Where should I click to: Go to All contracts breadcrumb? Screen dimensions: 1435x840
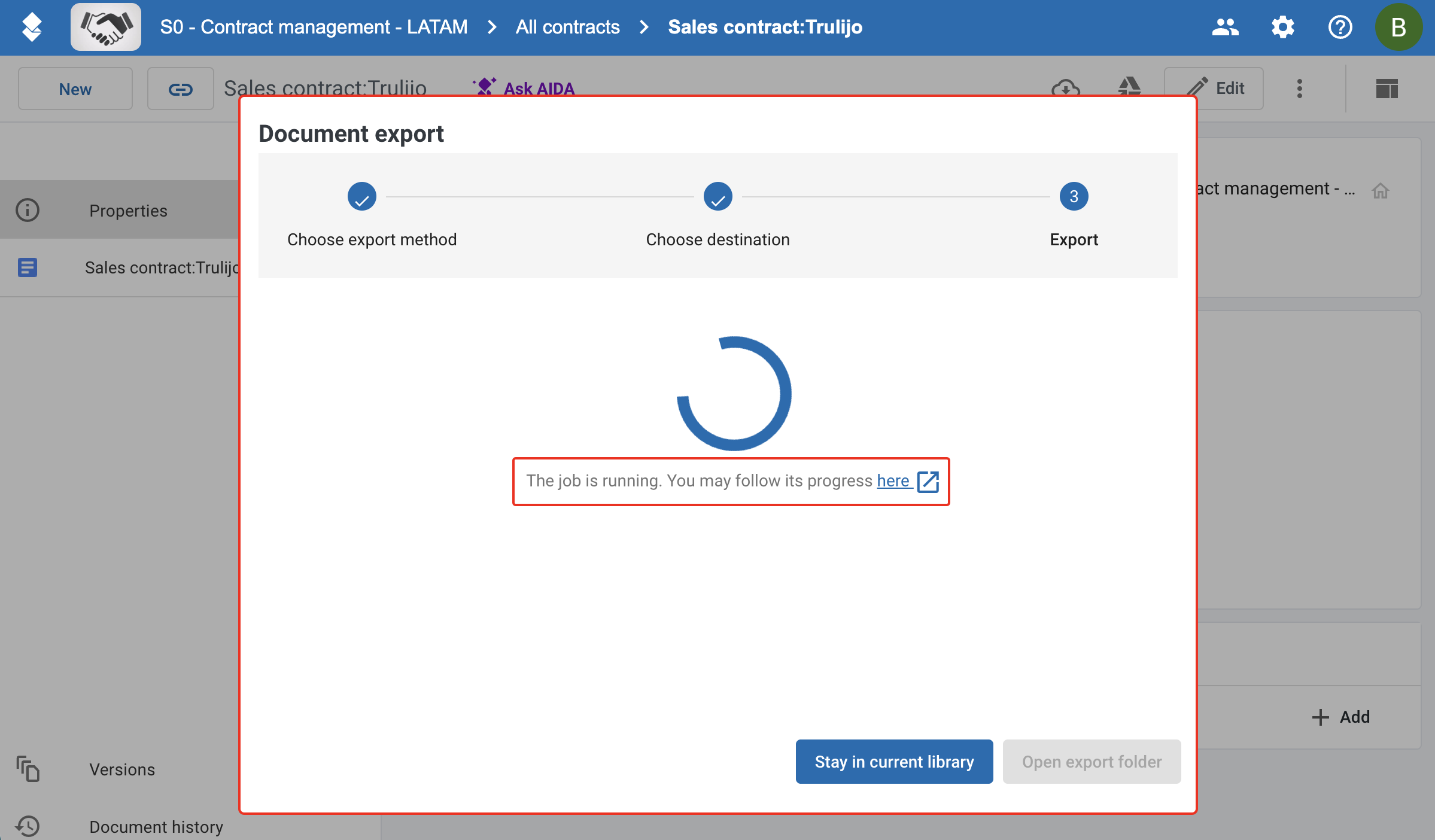tap(567, 27)
